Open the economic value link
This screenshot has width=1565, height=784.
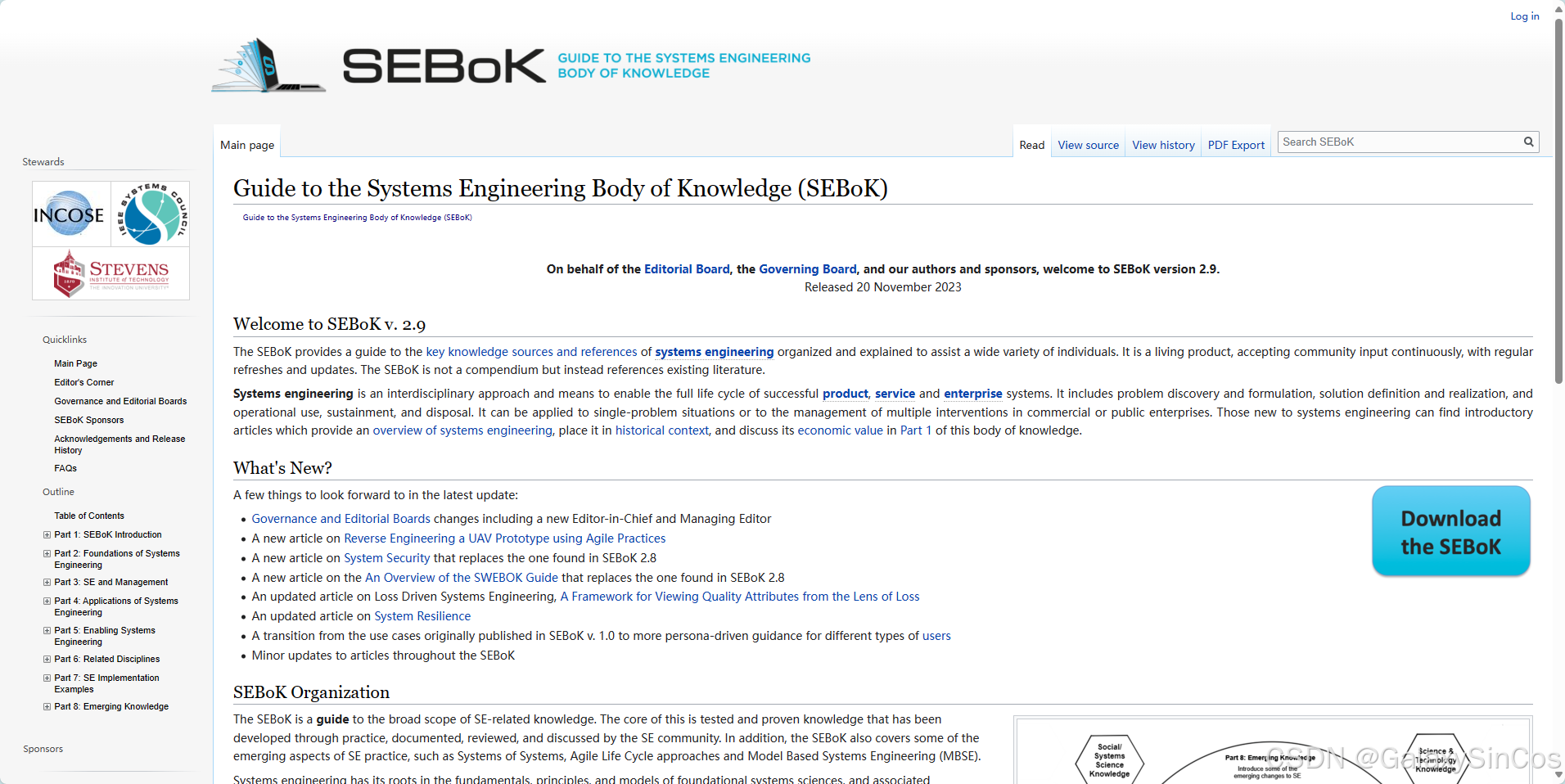[x=841, y=430]
